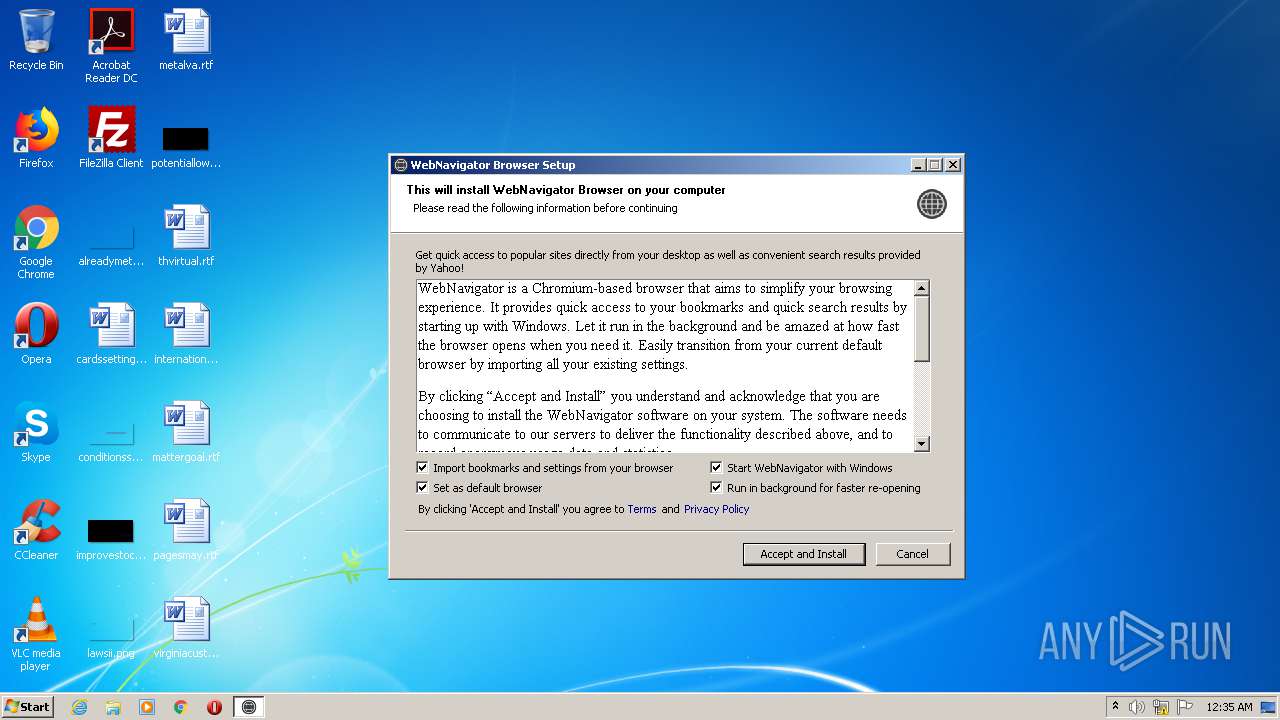The image size is (1280, 720).
Task: Select the metalva.rtf document icon
Action: 186,40
